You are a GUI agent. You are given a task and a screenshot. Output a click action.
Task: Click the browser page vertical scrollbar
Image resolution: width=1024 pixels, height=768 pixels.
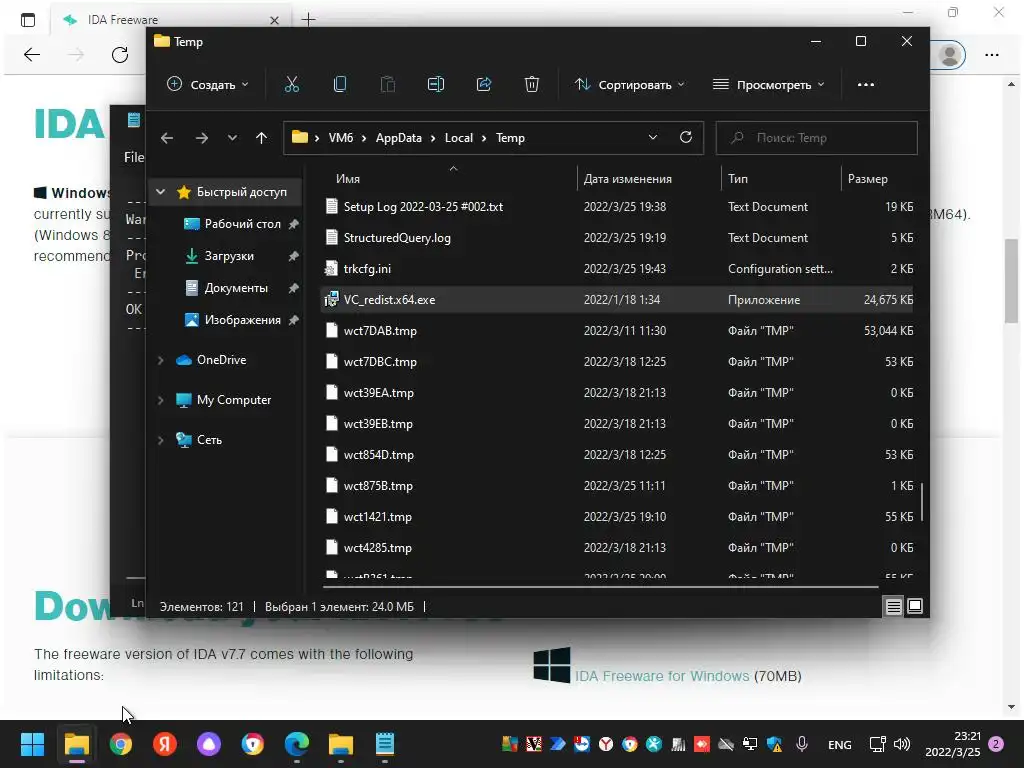coord(1012,281)
